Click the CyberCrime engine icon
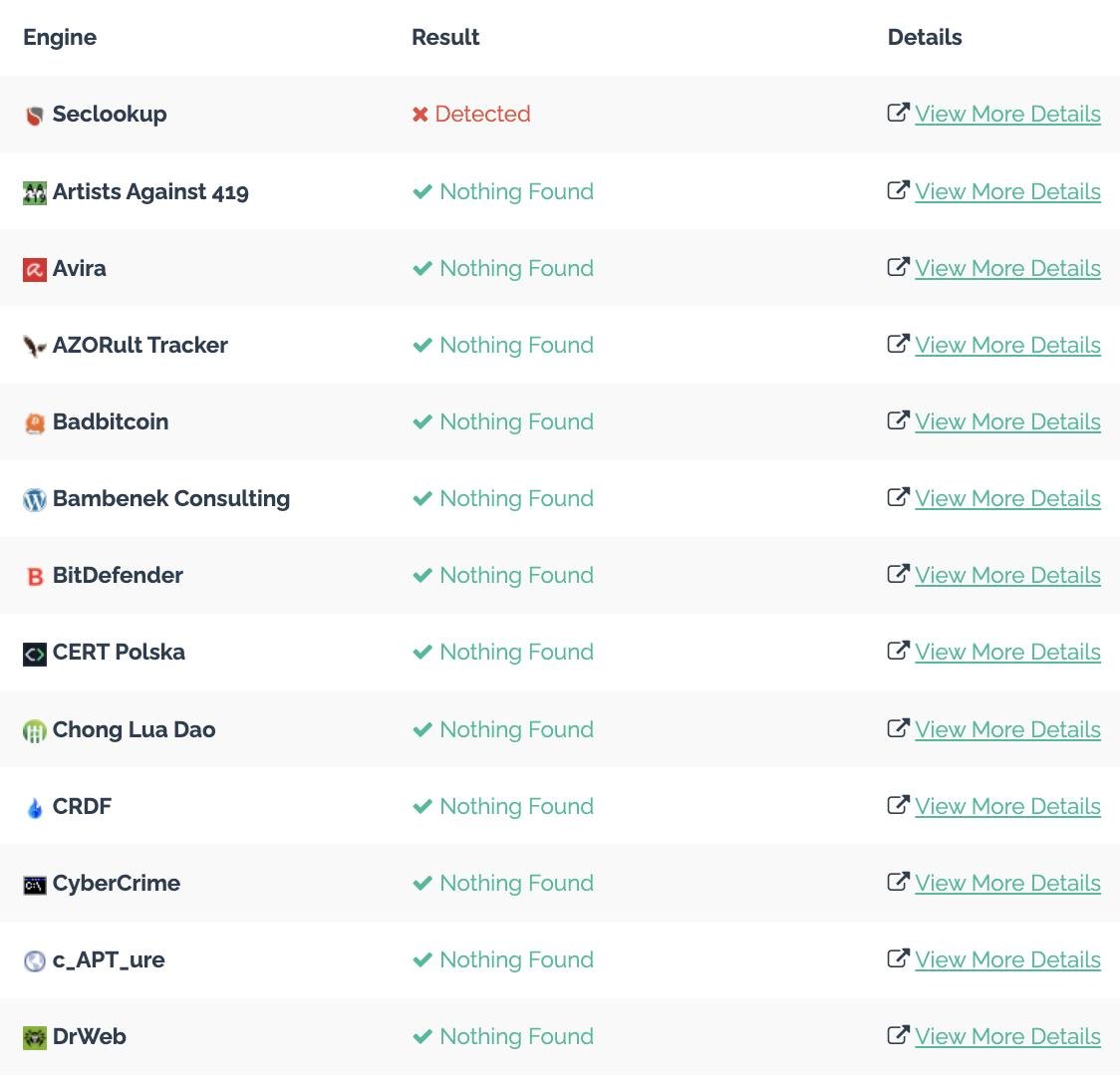1120x1084 pixels. 35,883
